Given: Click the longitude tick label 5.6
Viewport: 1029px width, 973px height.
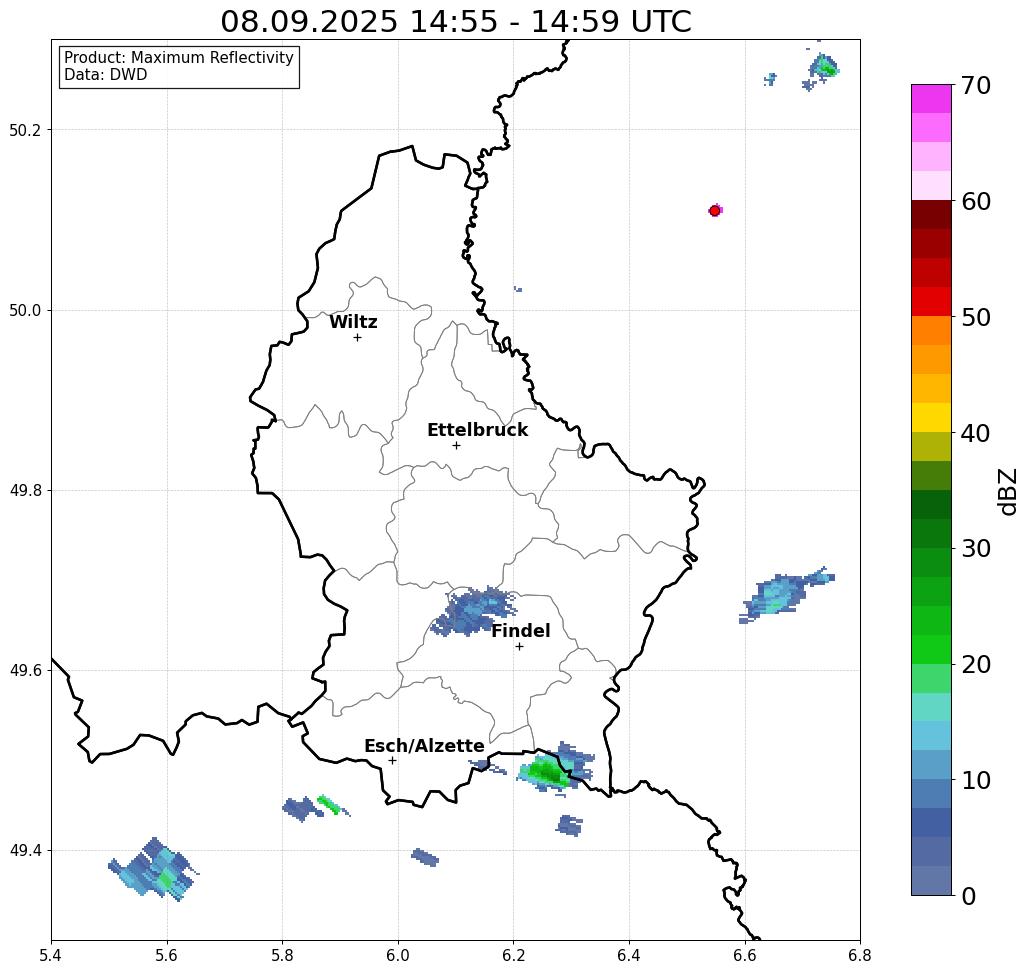Looking at the screenshot, I should pos(167,955).
